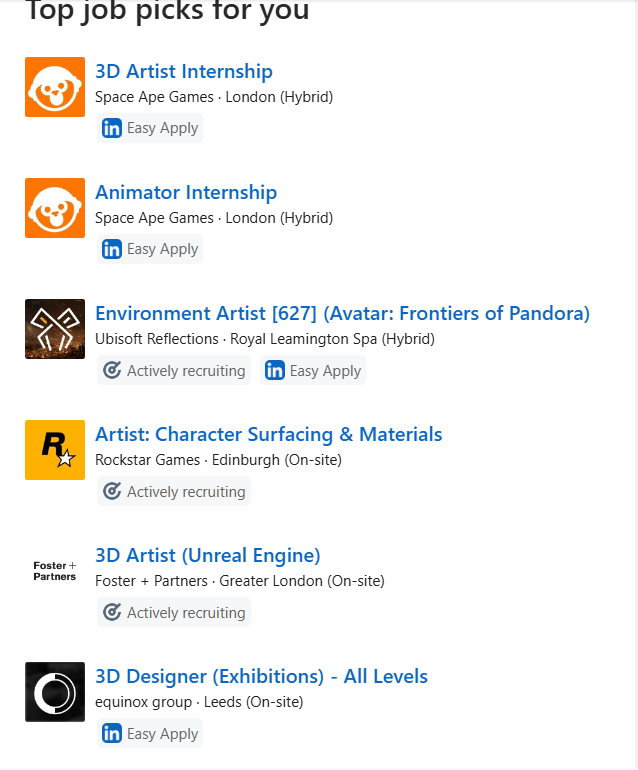Click LinkedIn icon on Animator Internship Easy Apply
638x770 pixels.
tap(112, 249)
